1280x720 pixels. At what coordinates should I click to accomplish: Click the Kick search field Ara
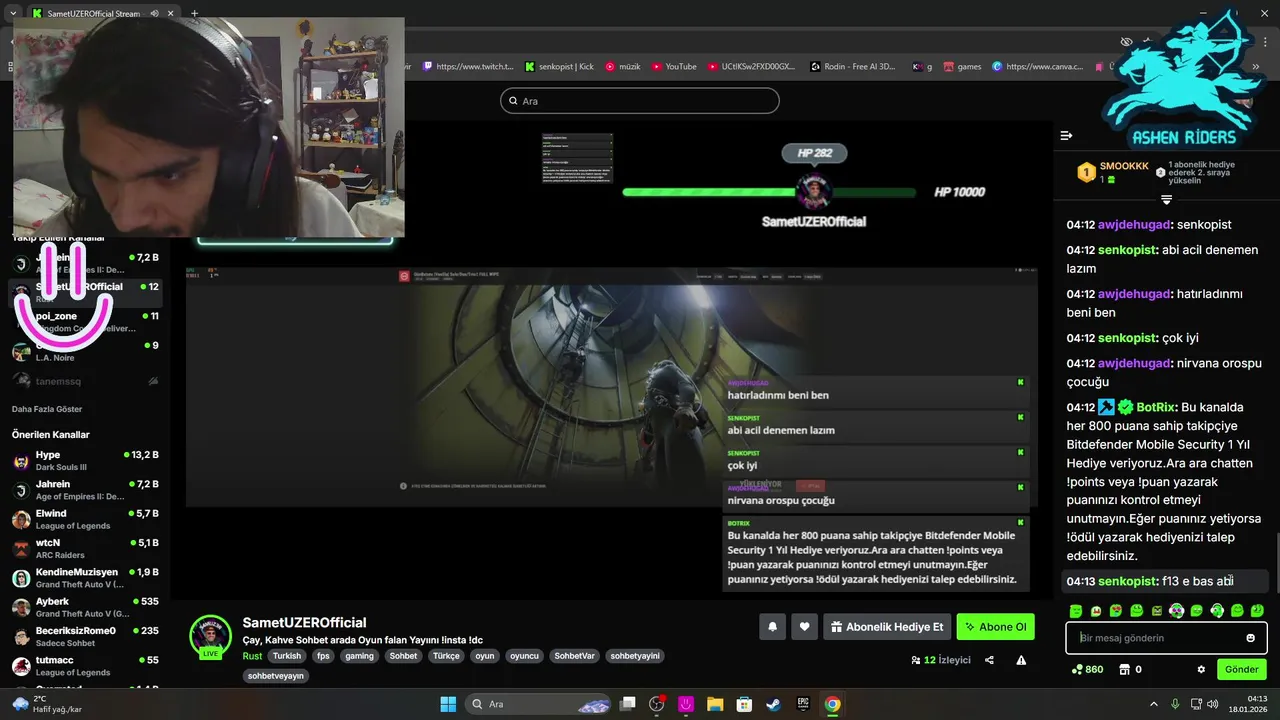coord(639,101)
